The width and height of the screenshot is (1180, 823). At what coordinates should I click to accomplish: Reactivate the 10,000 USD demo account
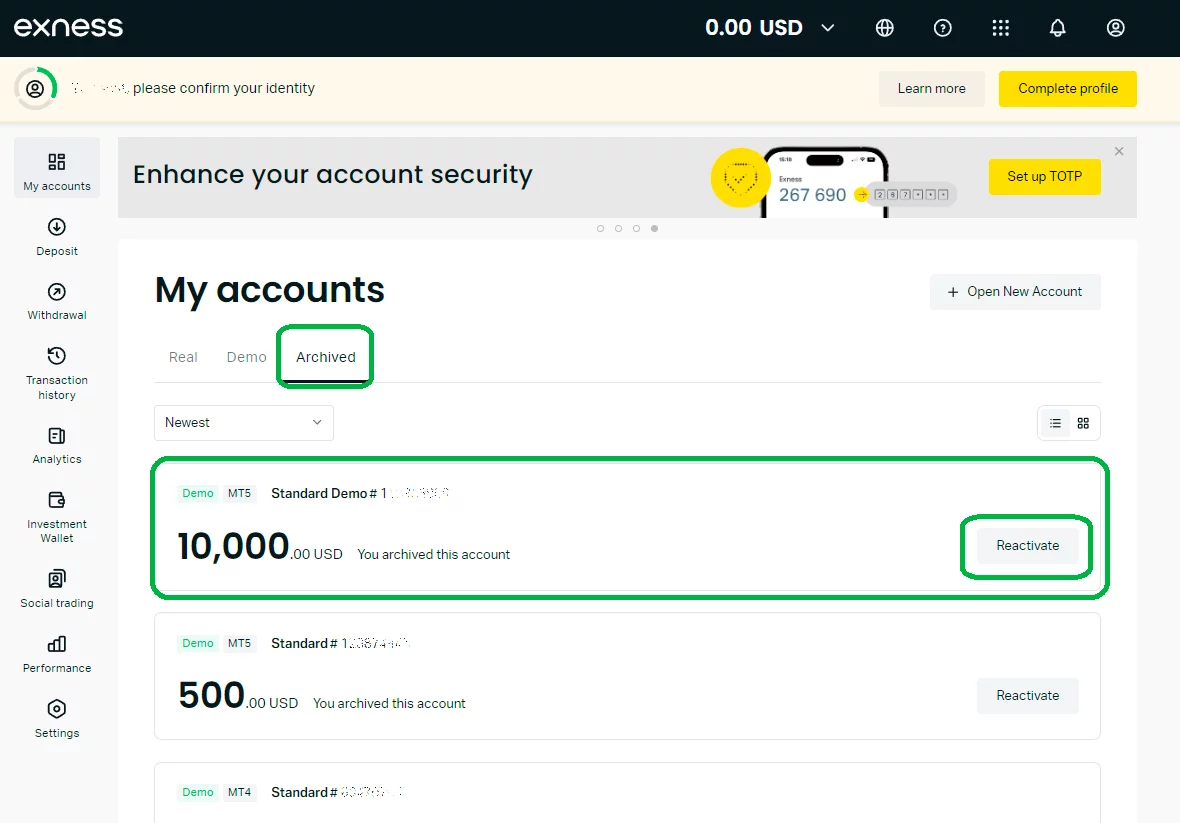tap(1027, 546)
